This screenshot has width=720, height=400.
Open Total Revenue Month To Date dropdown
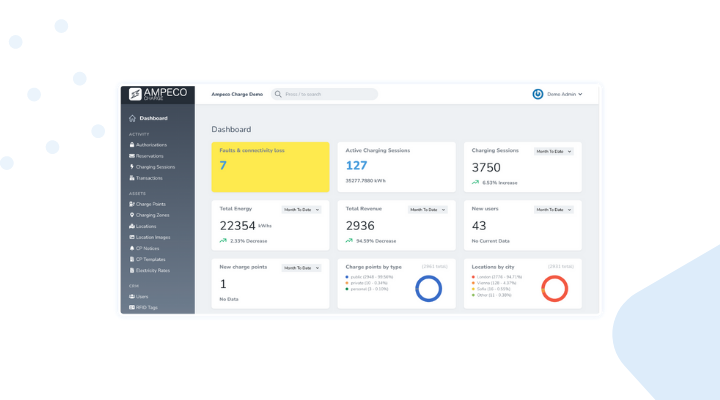click(428, 210)
